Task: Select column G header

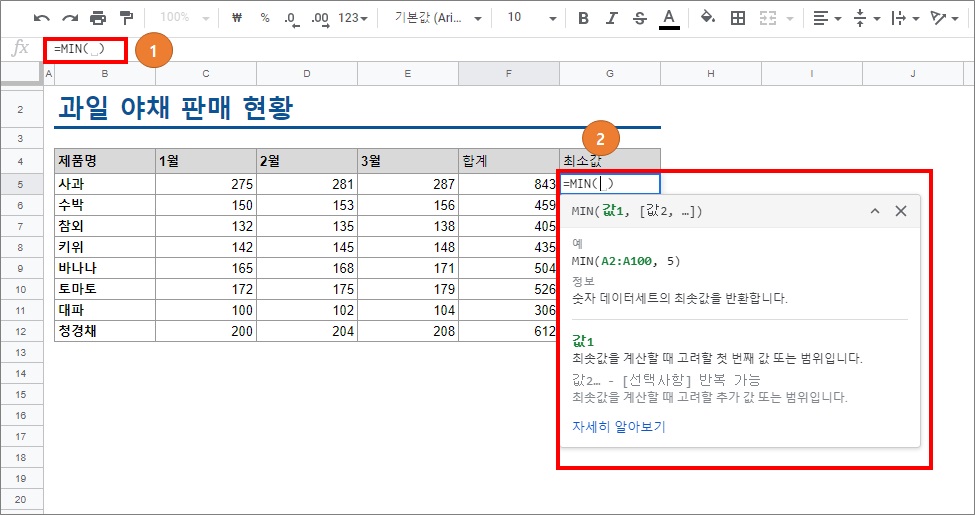Action: (609, 73)
